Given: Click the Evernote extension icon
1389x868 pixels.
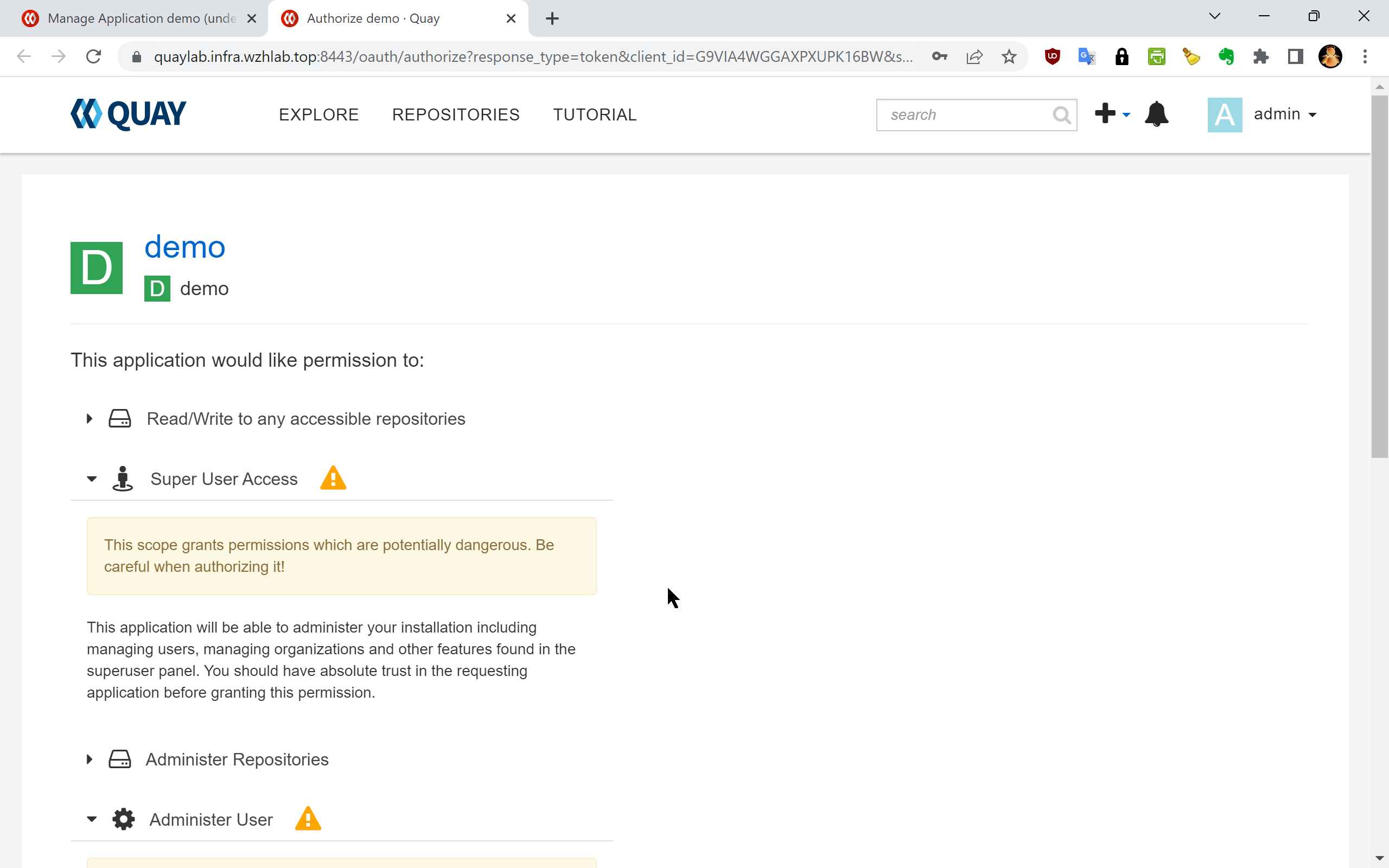Looking at the screenshot, I should (x=1226, y=56).
